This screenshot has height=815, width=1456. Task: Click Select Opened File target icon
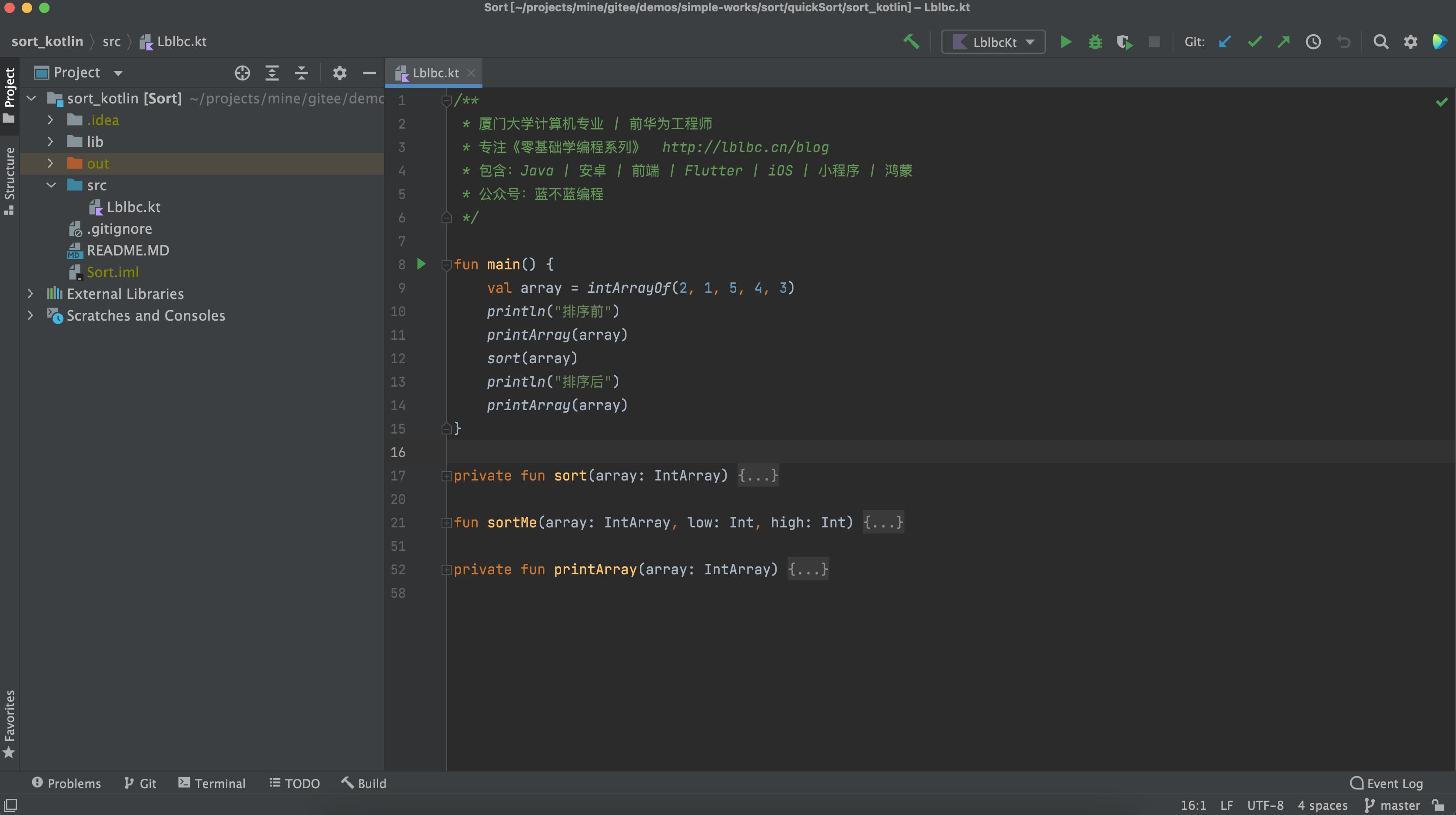click(243, 73)
